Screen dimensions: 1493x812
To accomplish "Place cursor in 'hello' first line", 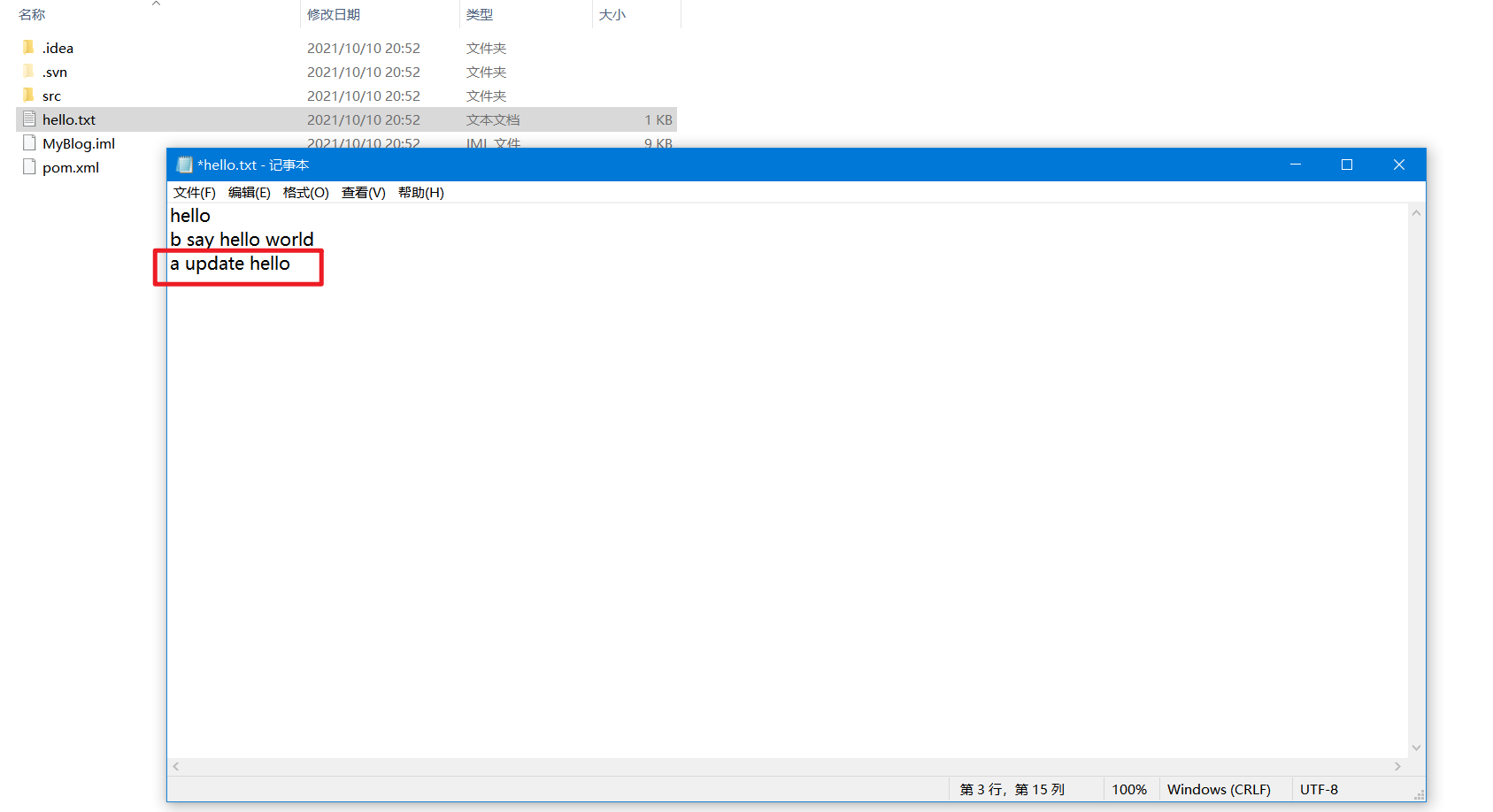I will 190,216.
